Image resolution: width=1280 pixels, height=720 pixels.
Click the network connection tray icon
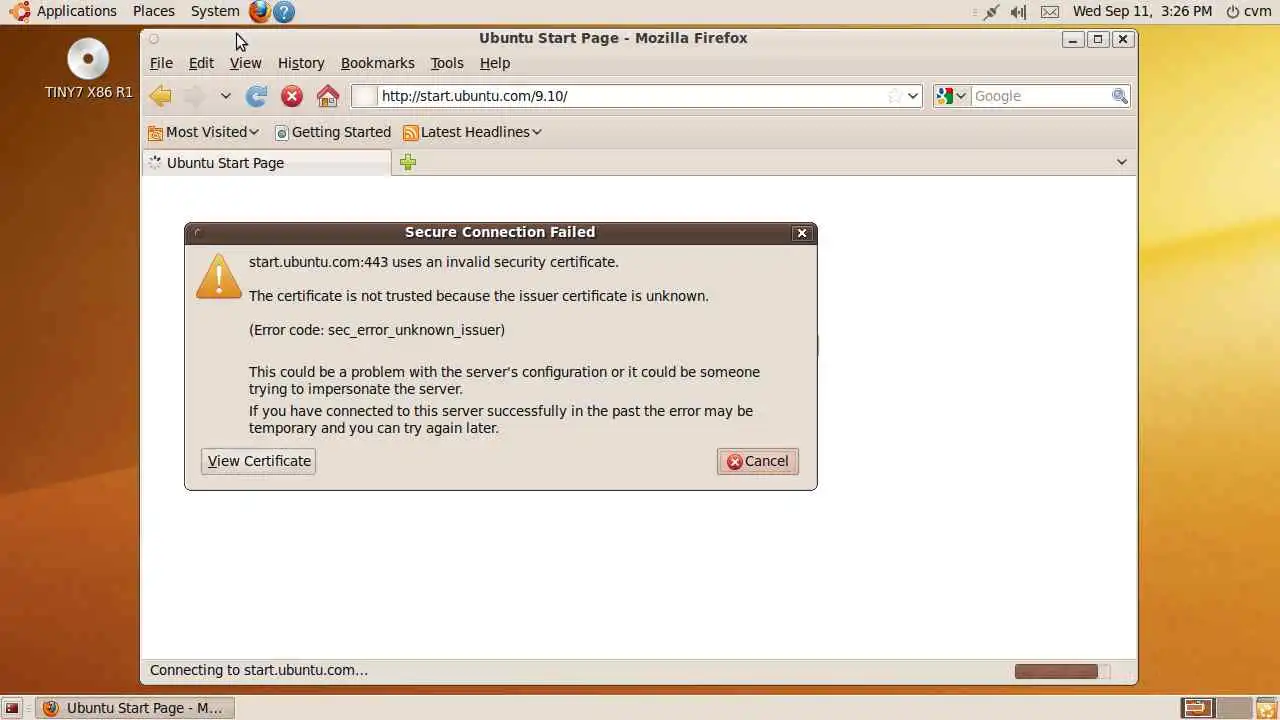991,12
